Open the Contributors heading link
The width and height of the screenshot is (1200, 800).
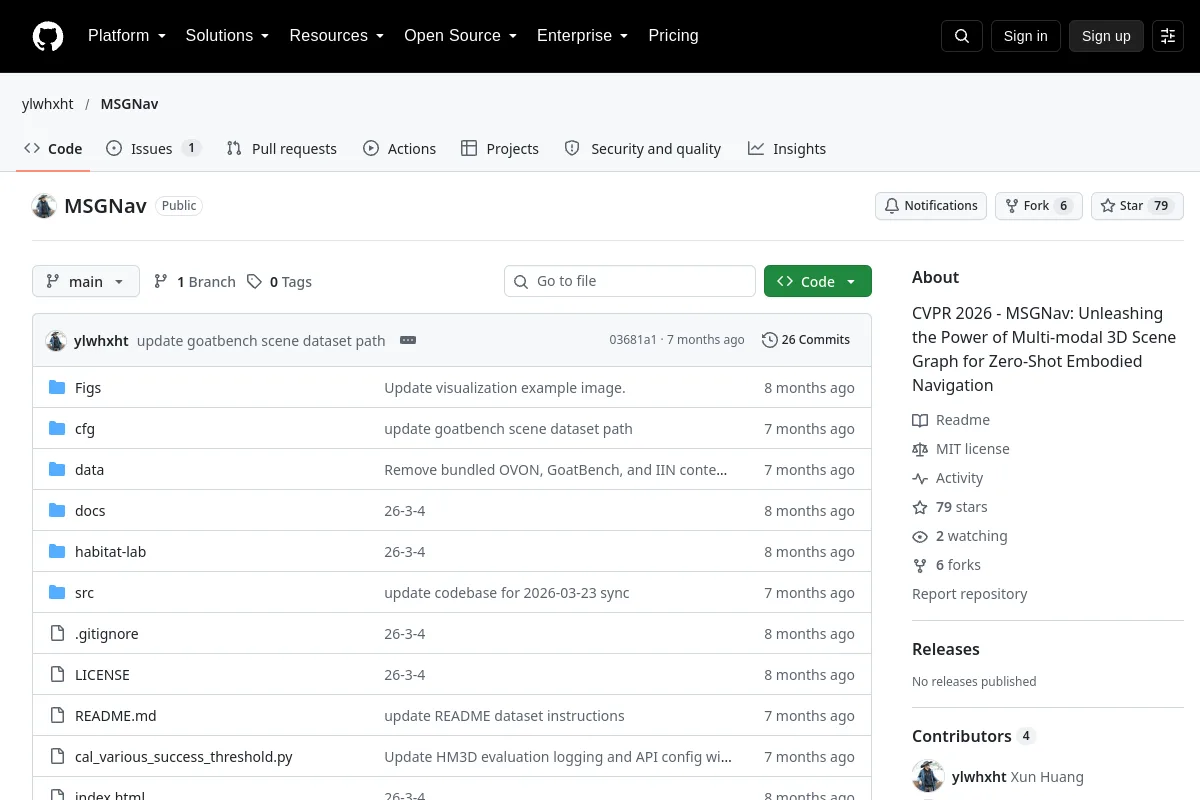(x=973, y=736)
